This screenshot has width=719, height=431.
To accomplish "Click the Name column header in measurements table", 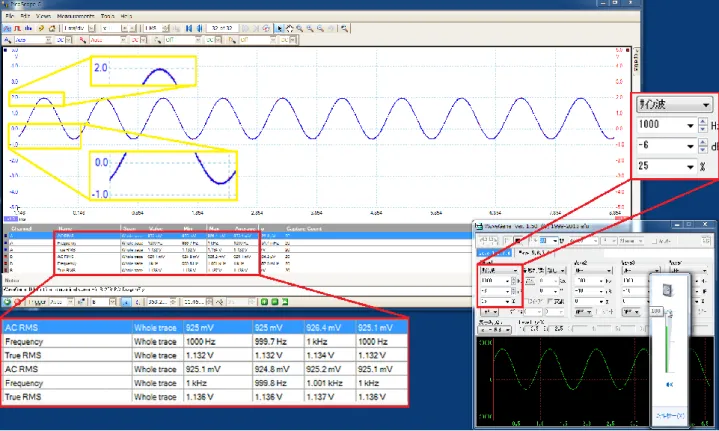I will click(65, 228).
